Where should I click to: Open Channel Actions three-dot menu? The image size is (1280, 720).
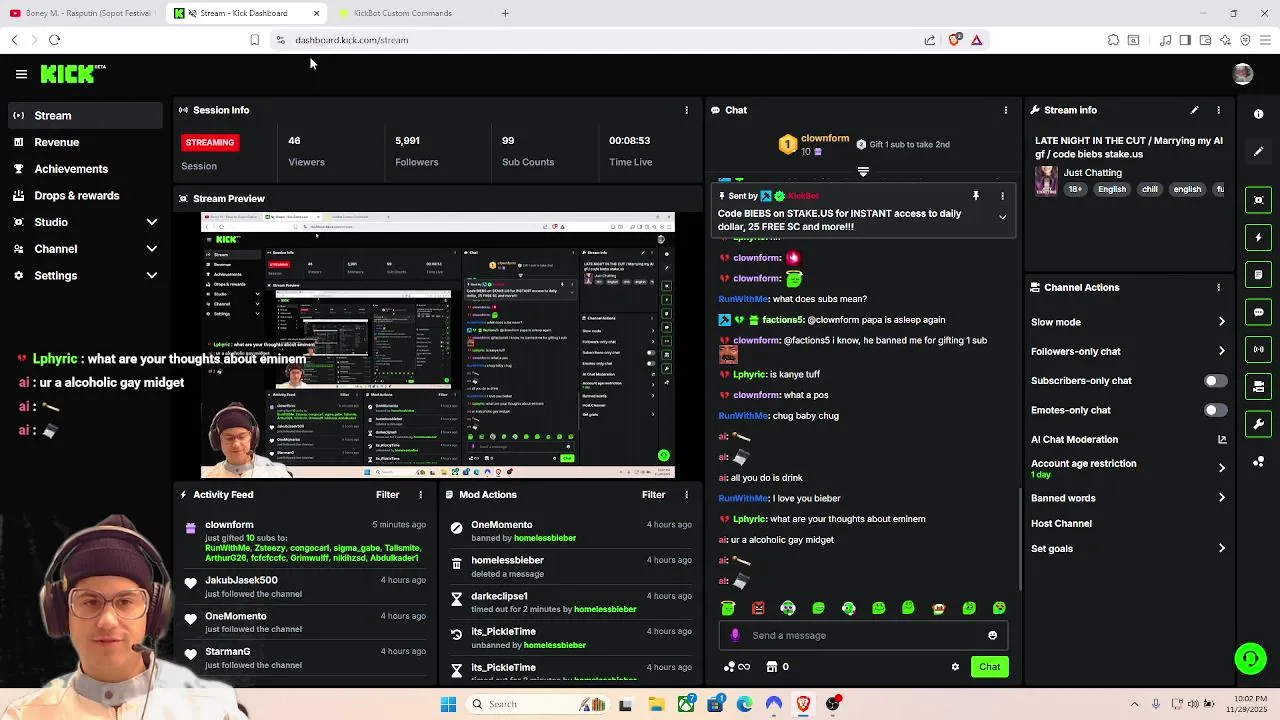1218,287
